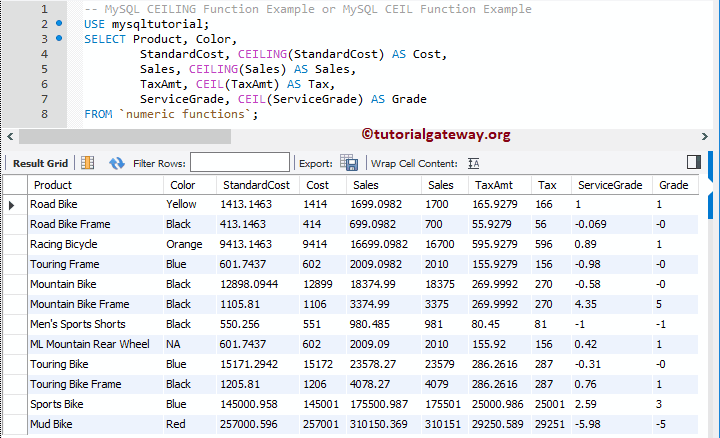Select the Racing Bicycle product cell
The height and width of the screenshot is (438, 720).
coord(63,244)
